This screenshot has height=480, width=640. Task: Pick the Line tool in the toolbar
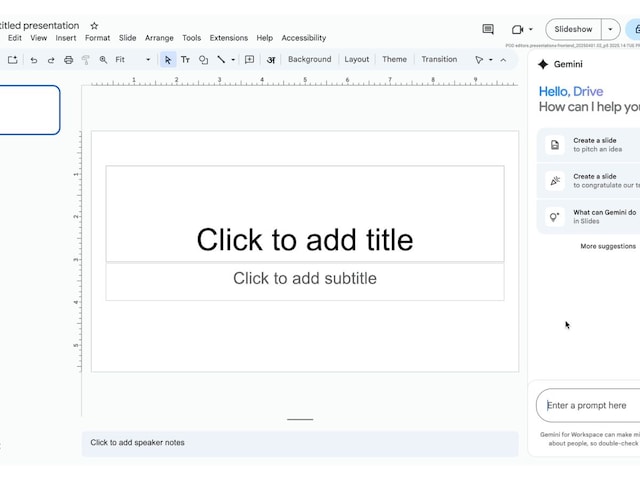click(x=221, y=60)
